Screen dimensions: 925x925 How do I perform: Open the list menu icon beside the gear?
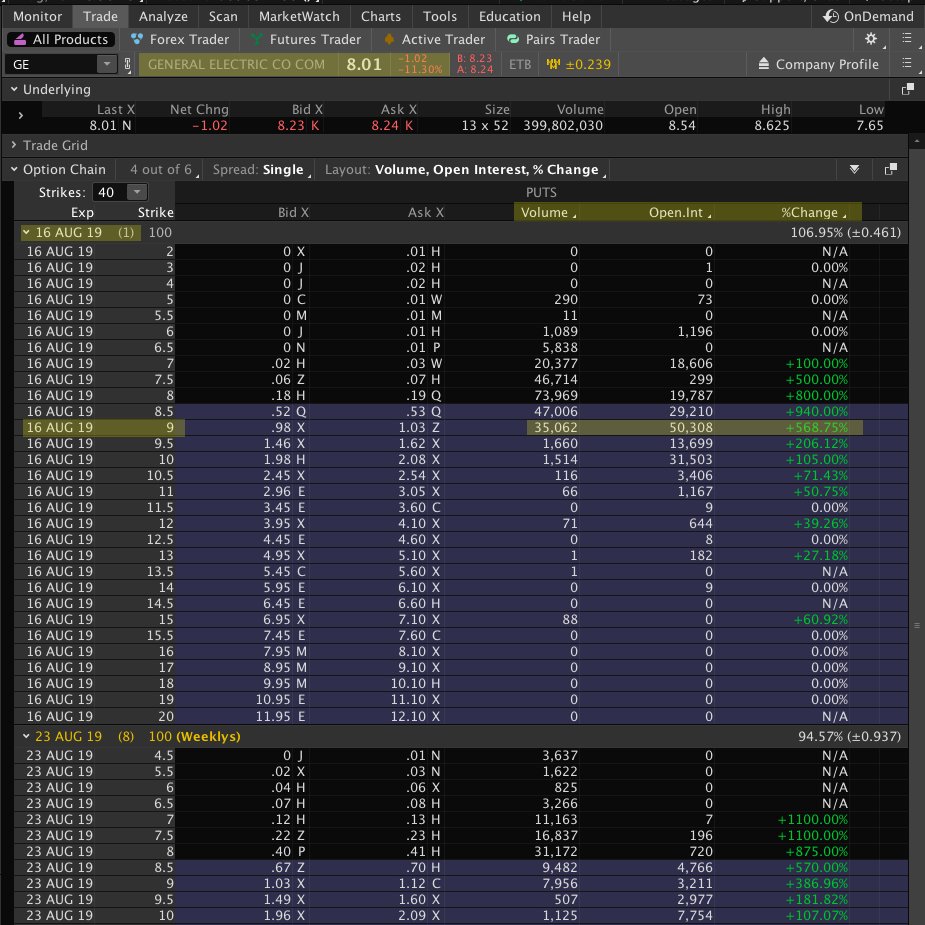(x=907, y=38)
